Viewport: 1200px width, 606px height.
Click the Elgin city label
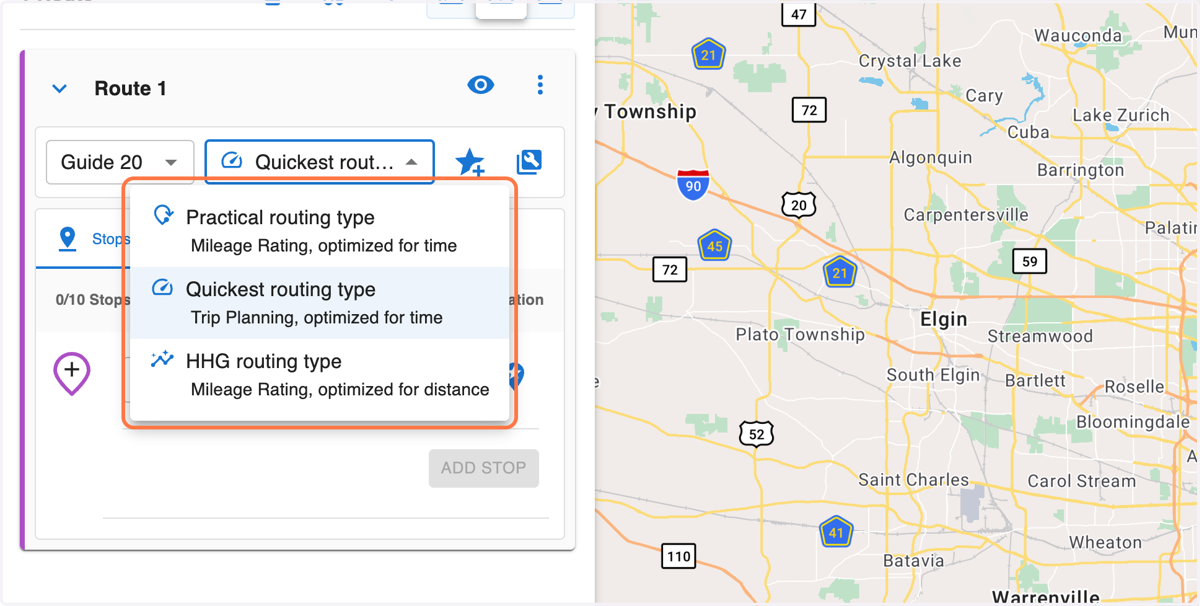click(x=944, y=320)
